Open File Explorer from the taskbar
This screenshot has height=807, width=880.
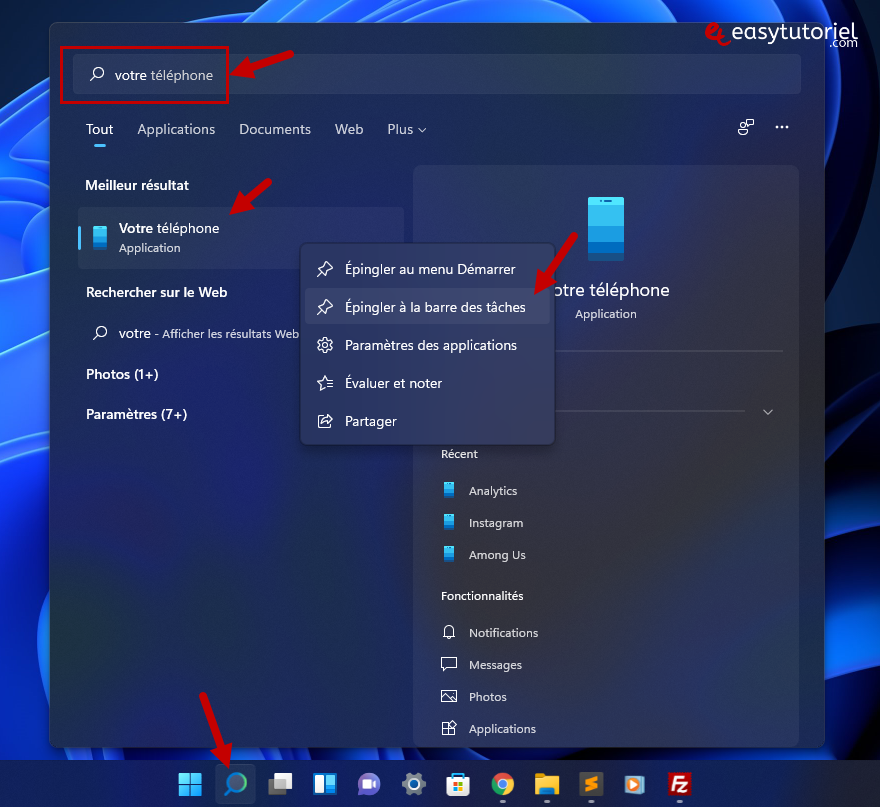pos(547,784)
